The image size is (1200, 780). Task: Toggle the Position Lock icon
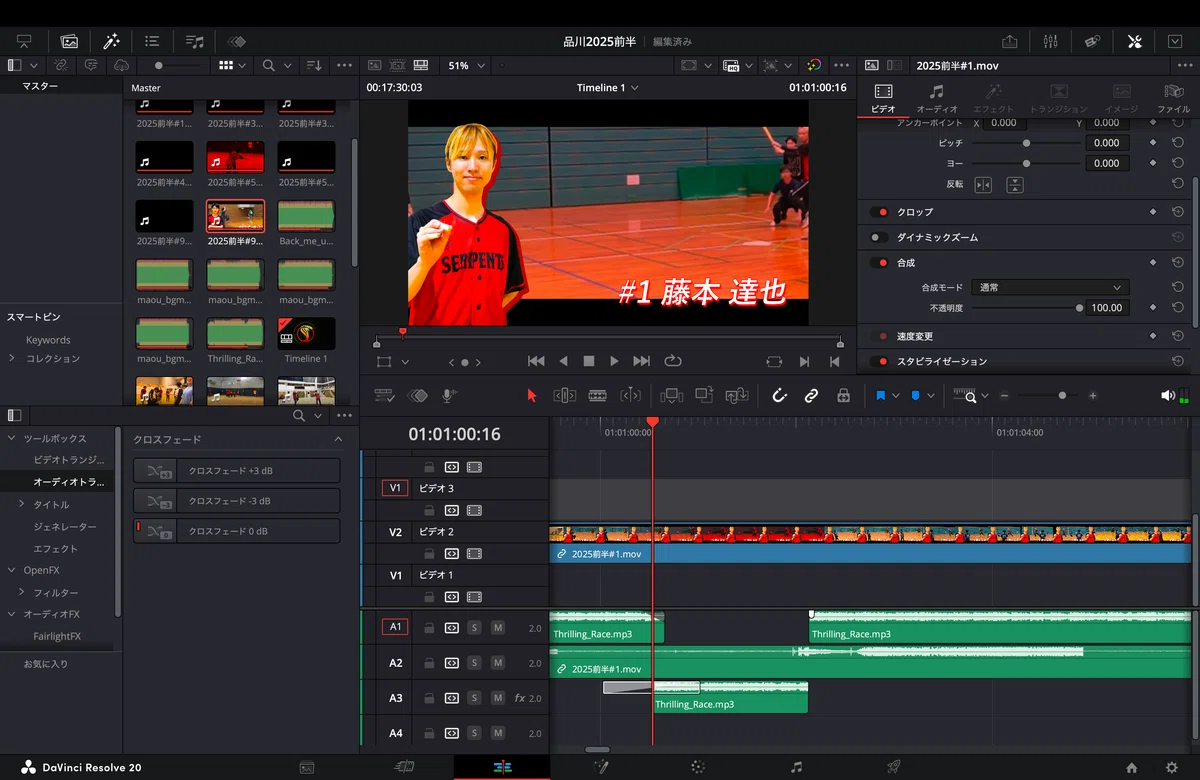click(843, 395)
